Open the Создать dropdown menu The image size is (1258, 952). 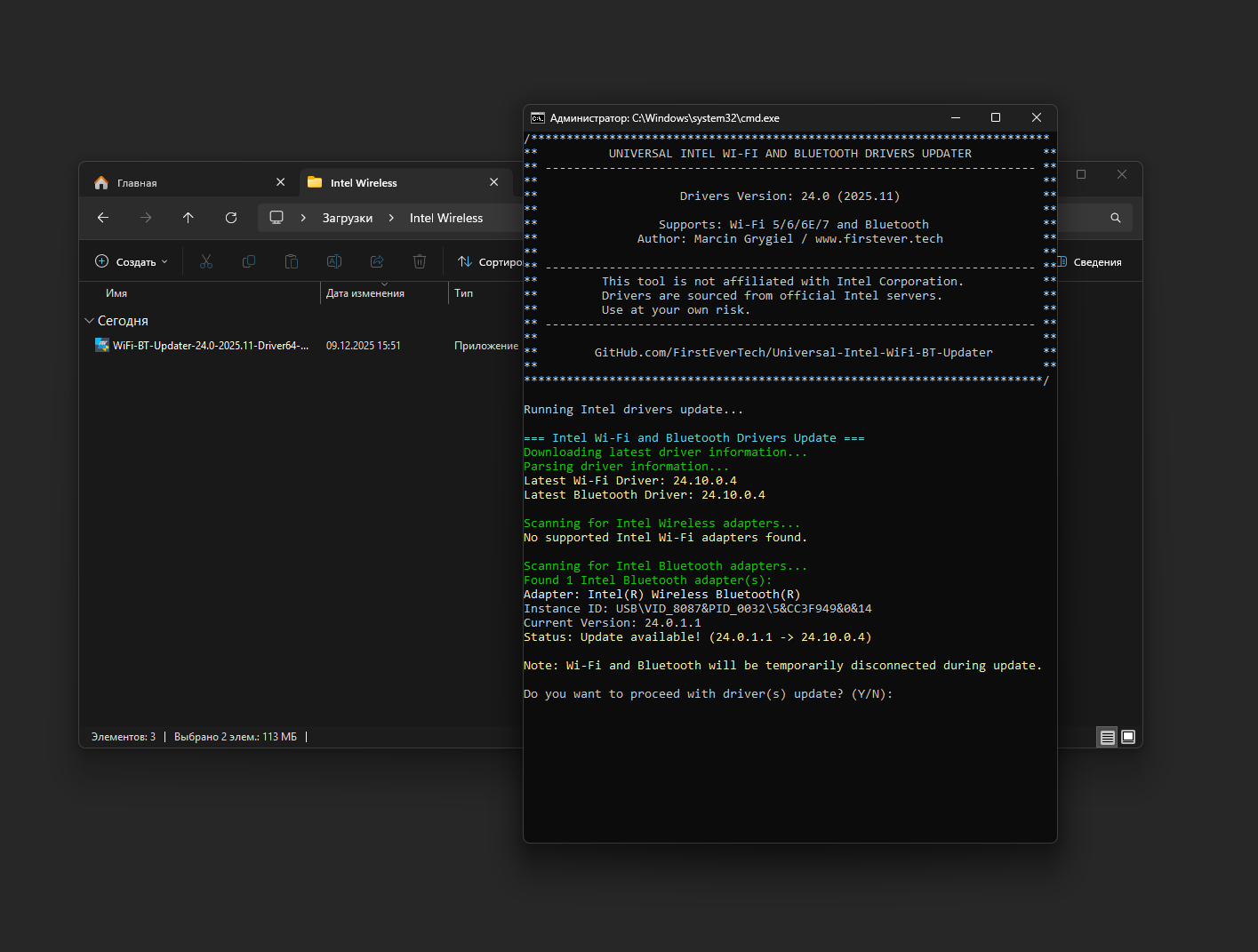click(132, 261)
